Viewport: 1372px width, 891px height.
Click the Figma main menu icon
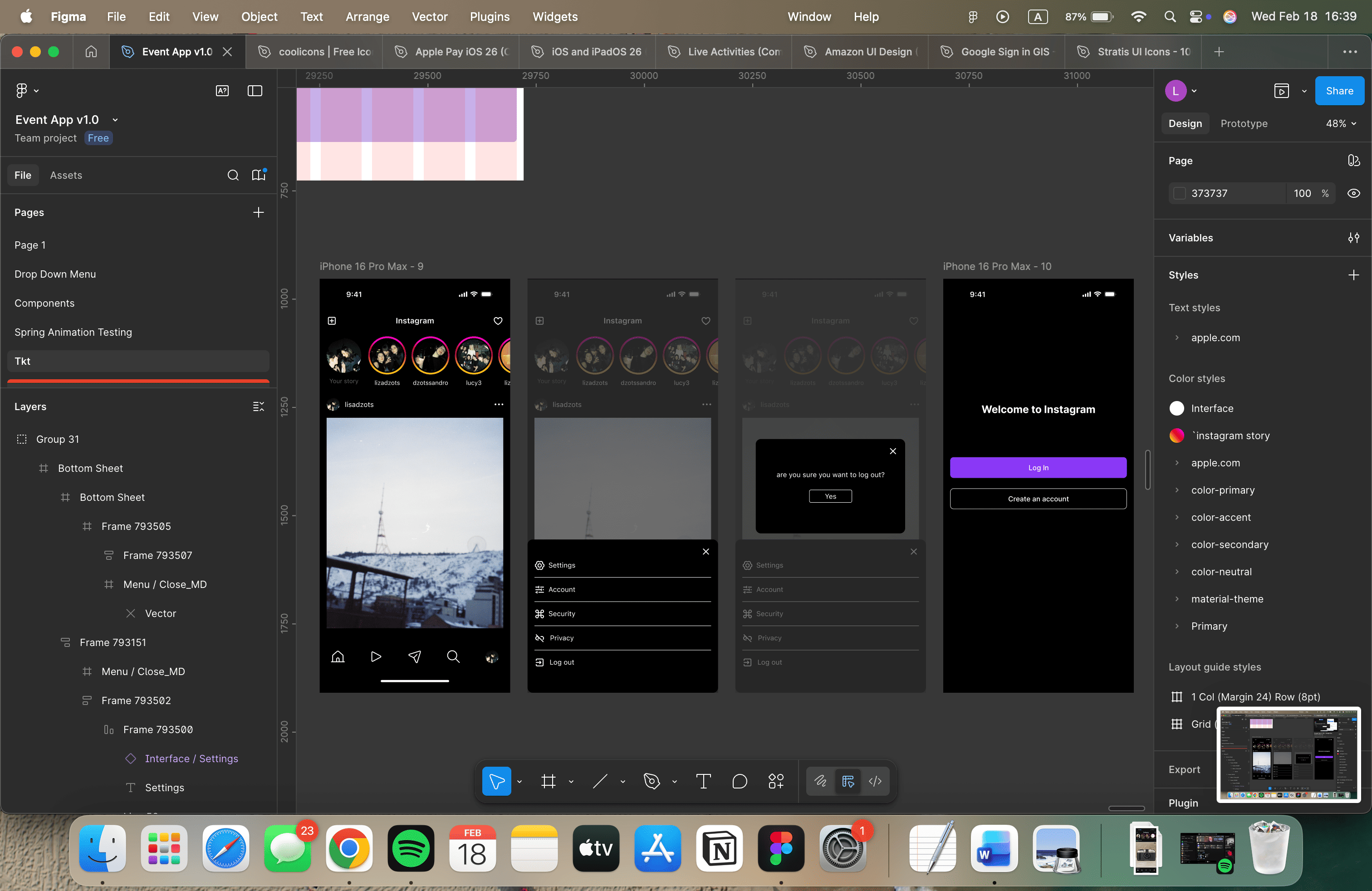pos(22,90)
